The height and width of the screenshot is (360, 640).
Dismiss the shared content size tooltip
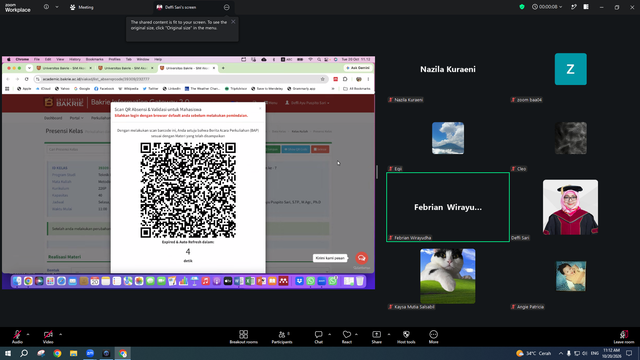pos(233,22)
